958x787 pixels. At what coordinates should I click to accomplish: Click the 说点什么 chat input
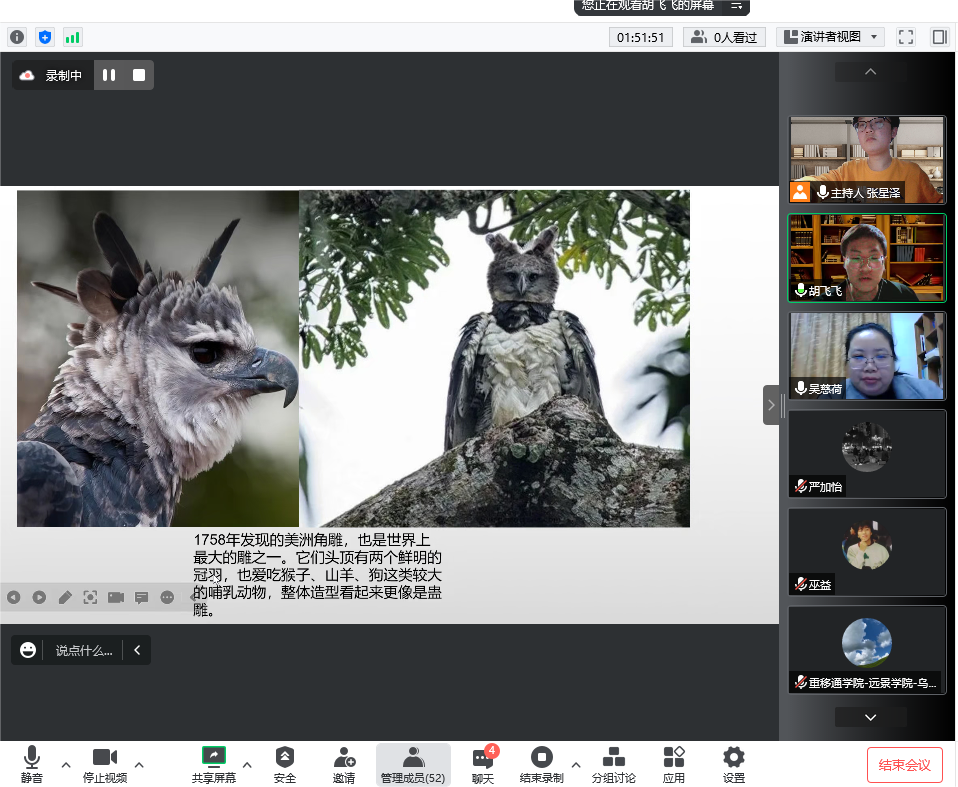click(x=84, y=650)
